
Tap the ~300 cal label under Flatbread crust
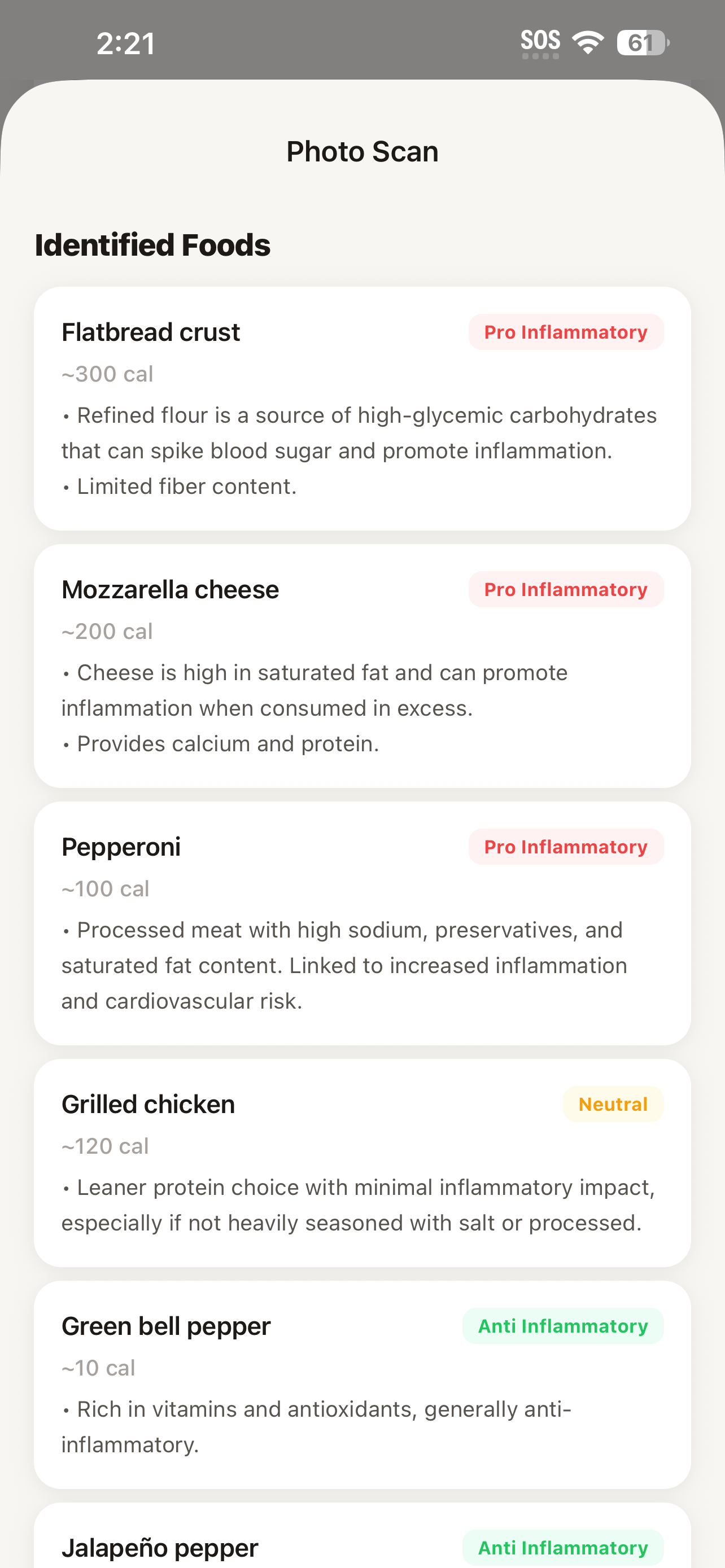click(107, 374)
